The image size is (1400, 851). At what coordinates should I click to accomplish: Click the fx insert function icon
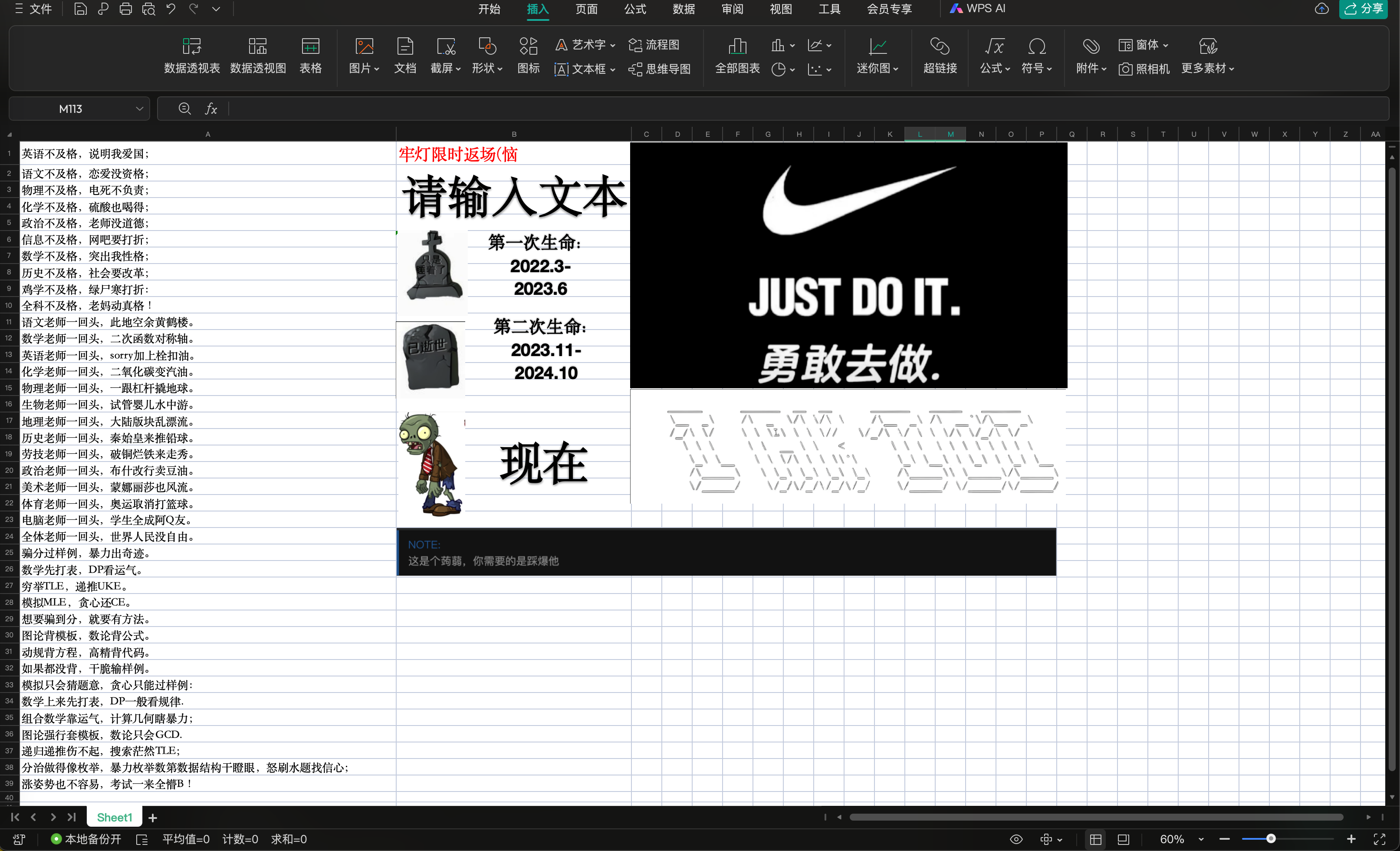[x=211, y=109]
